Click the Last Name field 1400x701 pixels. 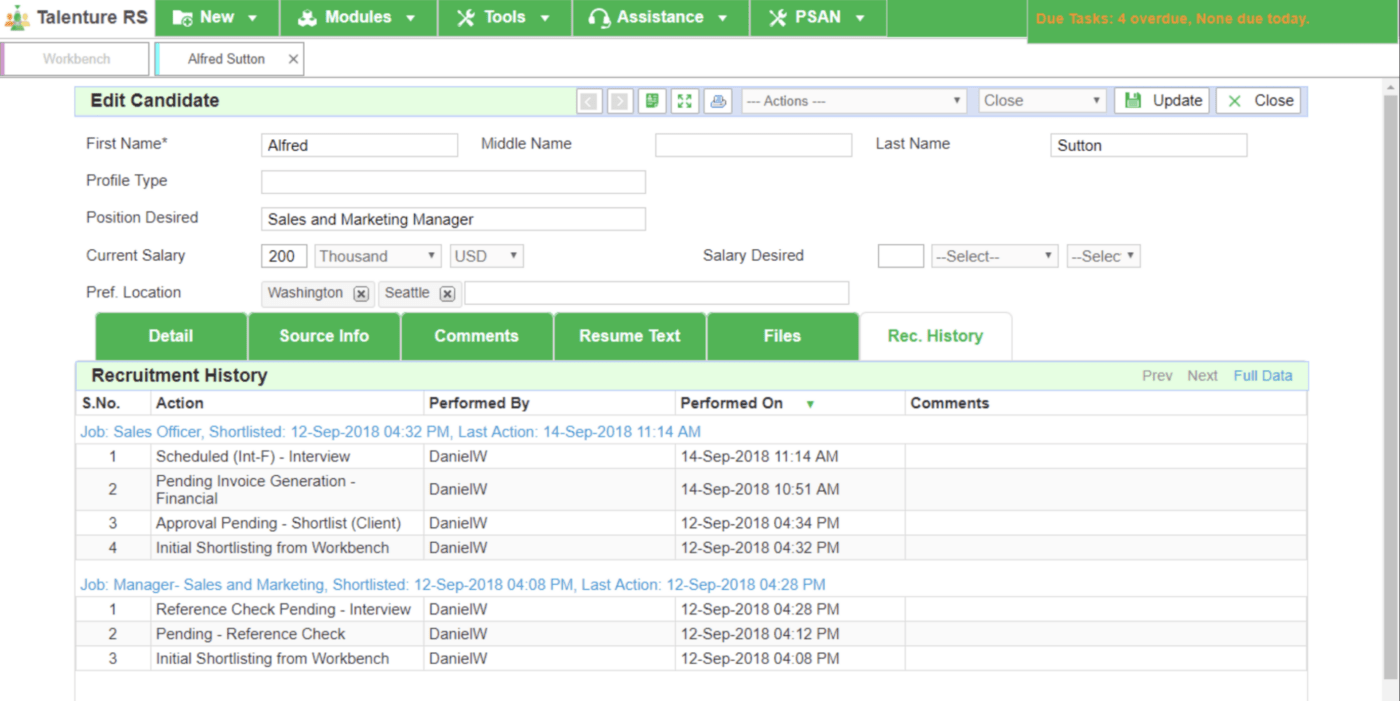(1148, 145)
